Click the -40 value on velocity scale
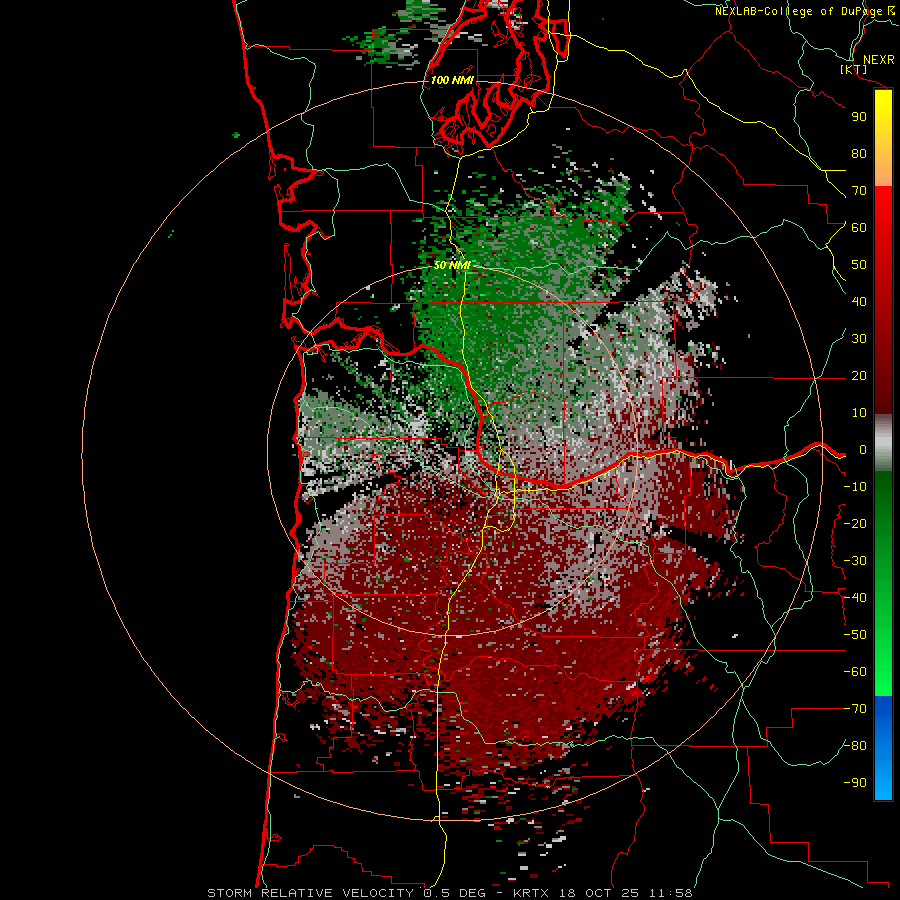The width and height of the screenshot is (900, 900). coord(855,598)
